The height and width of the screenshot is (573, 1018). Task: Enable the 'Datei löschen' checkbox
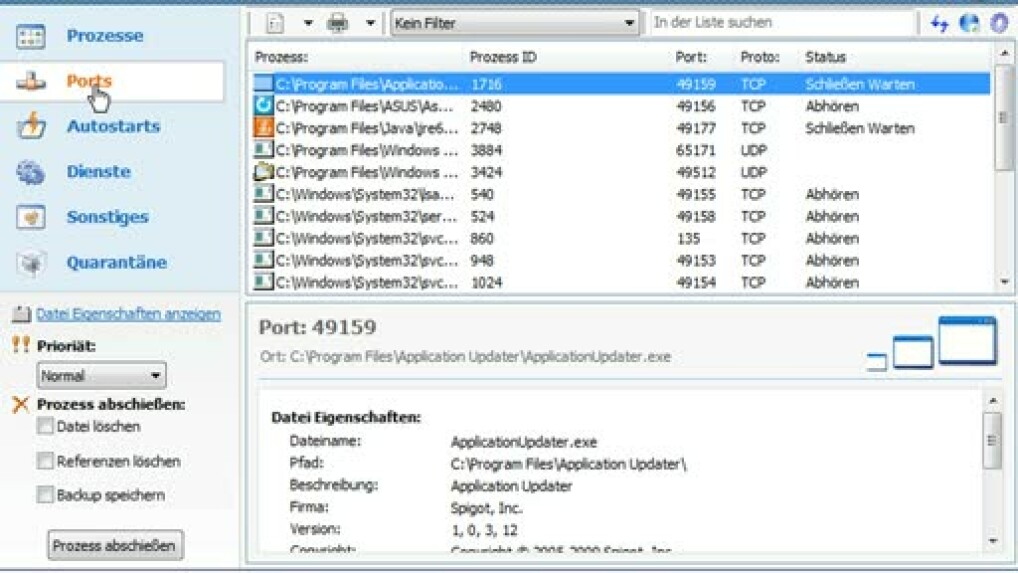click(x=45, y=426)
